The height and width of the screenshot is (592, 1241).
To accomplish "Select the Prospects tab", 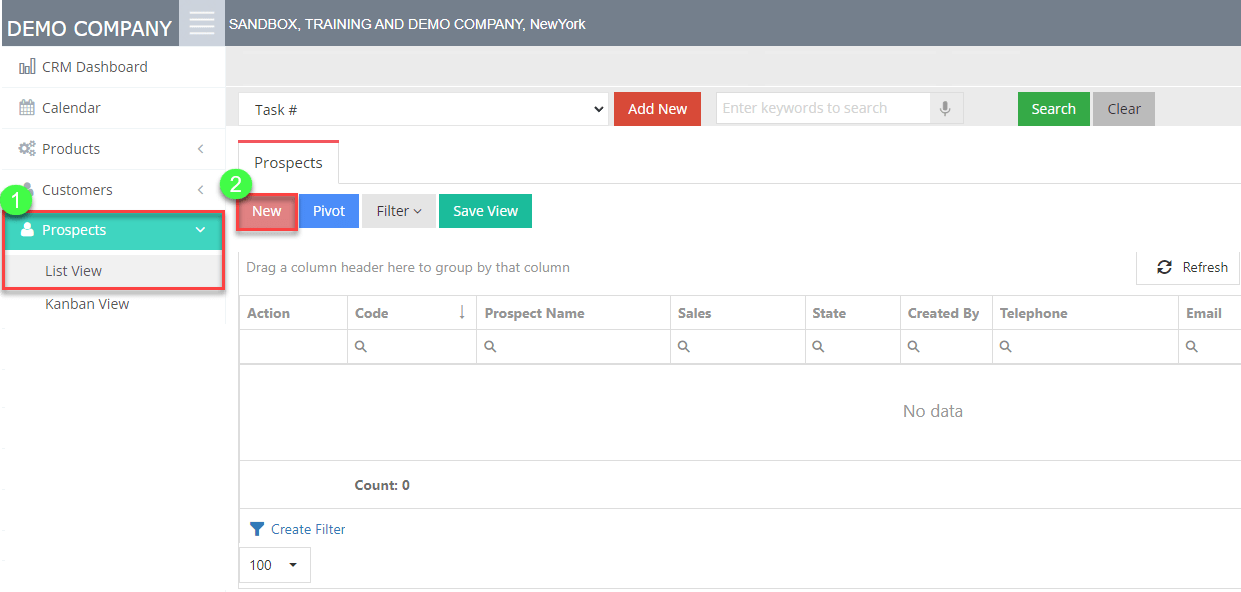I will pos(288,162).
